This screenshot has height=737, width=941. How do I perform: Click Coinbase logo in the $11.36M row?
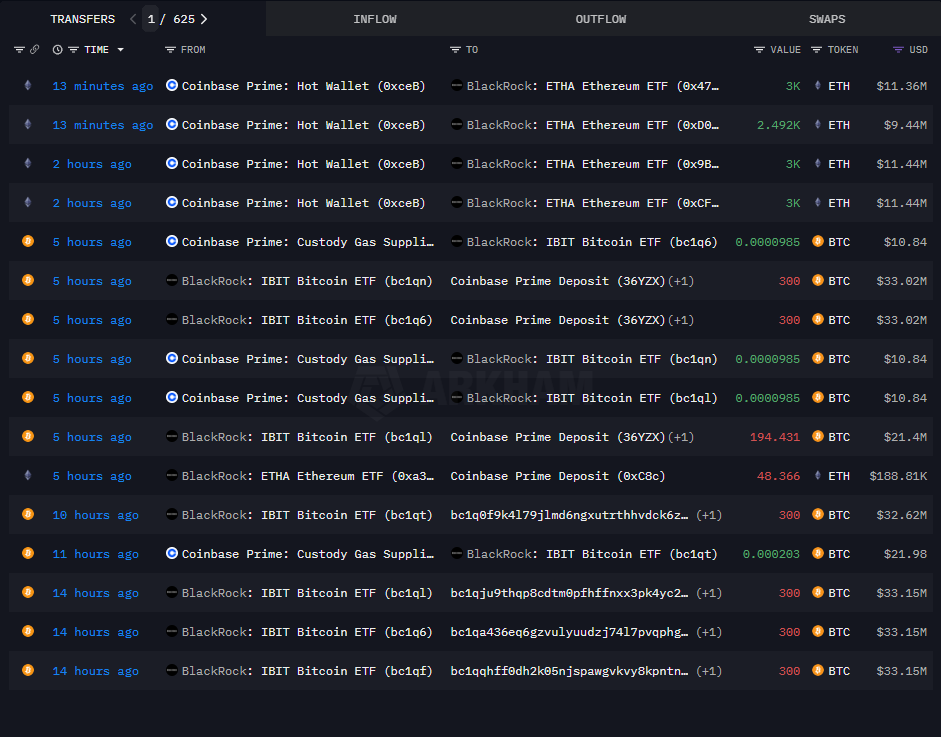[x=172, y=85]
